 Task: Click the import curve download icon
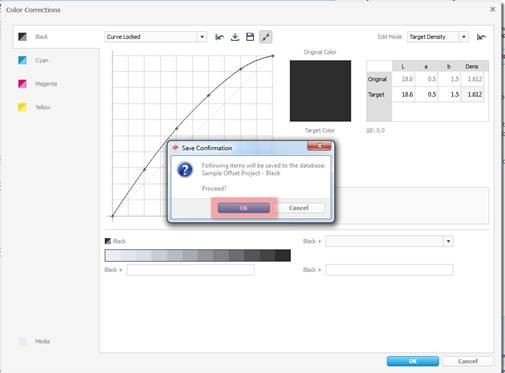(x=235, y=37)
